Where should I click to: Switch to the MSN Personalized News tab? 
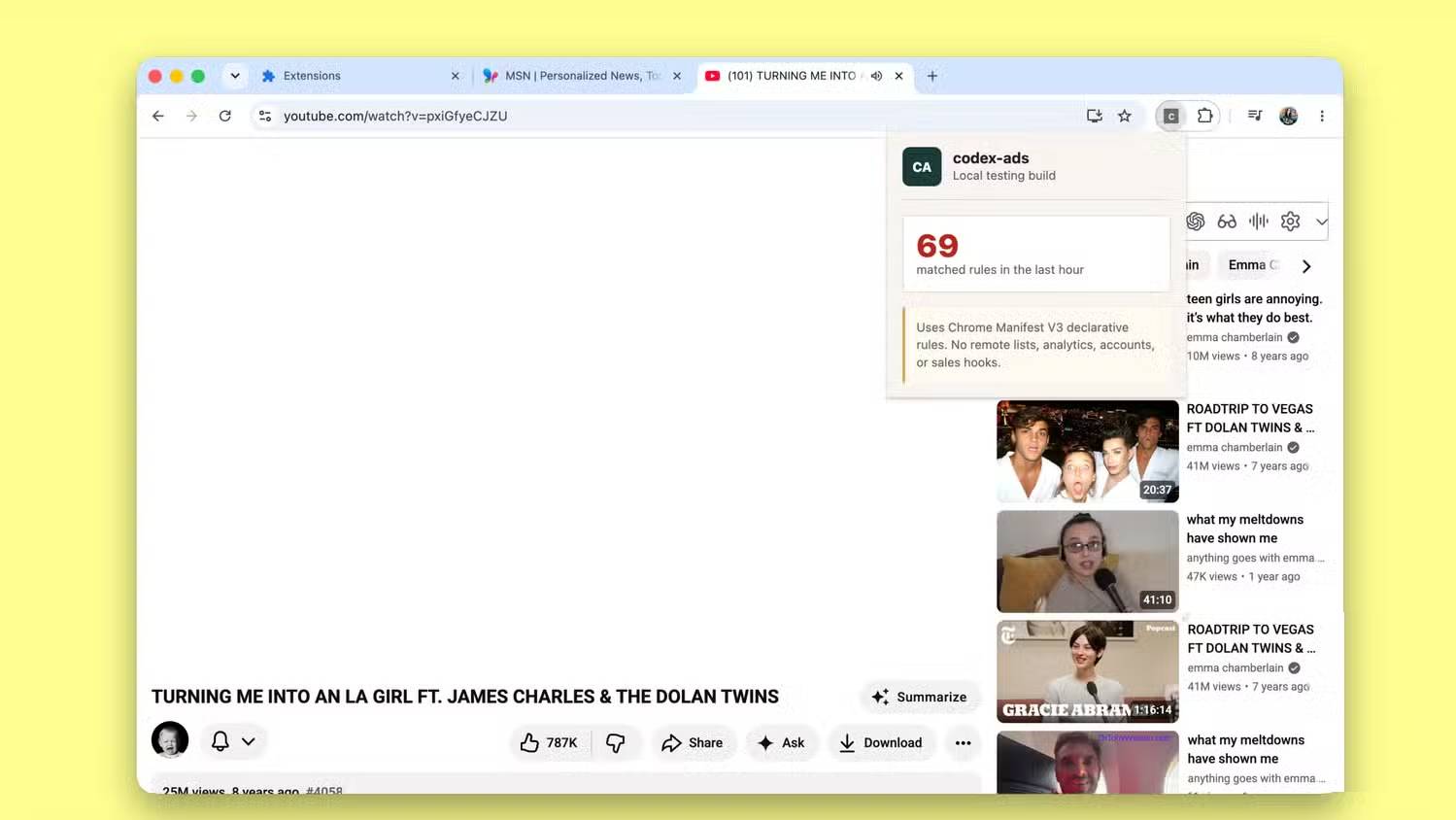pyautogui.click(x=583, y=76)
